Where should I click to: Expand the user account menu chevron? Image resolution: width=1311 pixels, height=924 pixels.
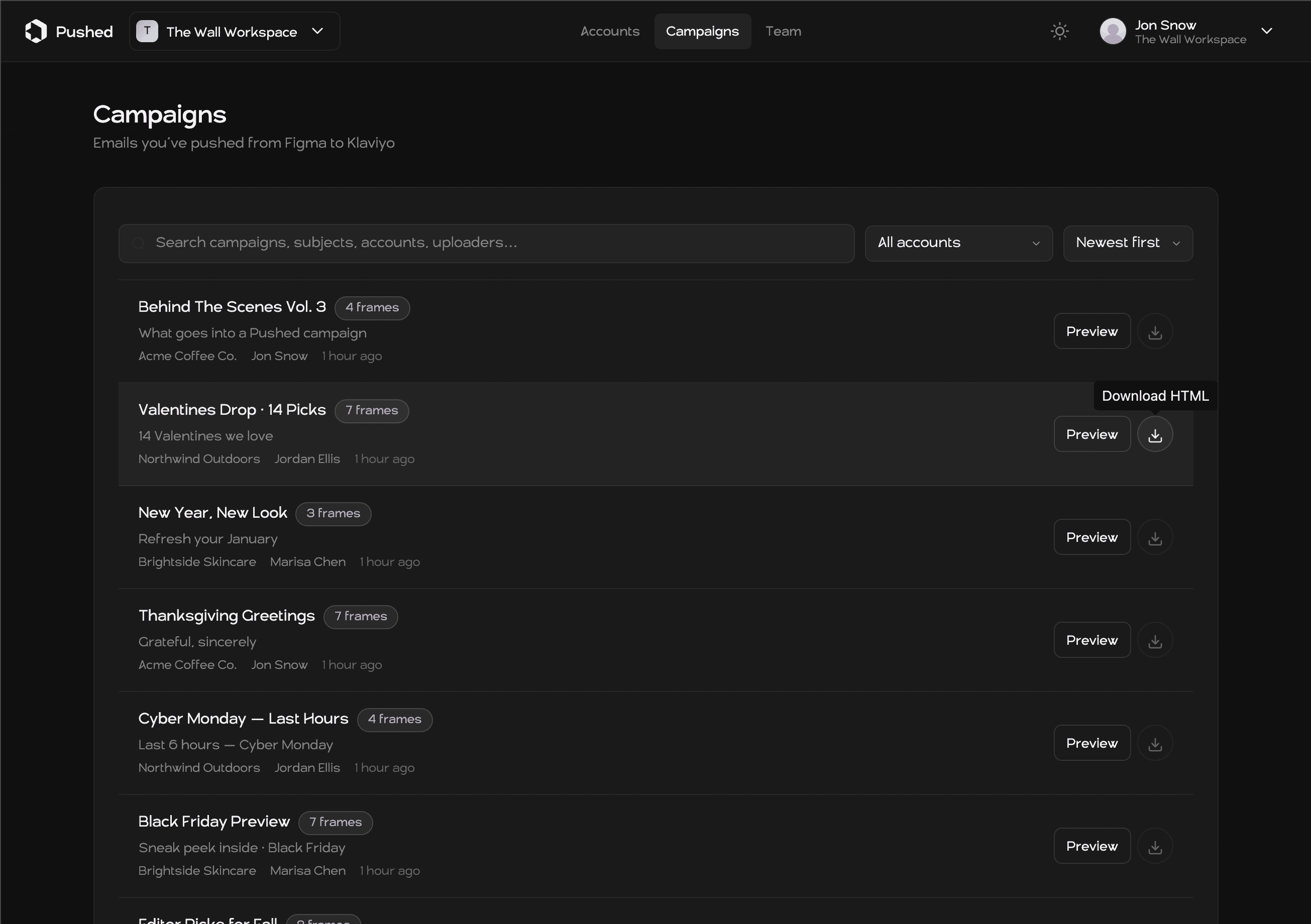point(1266,32)
